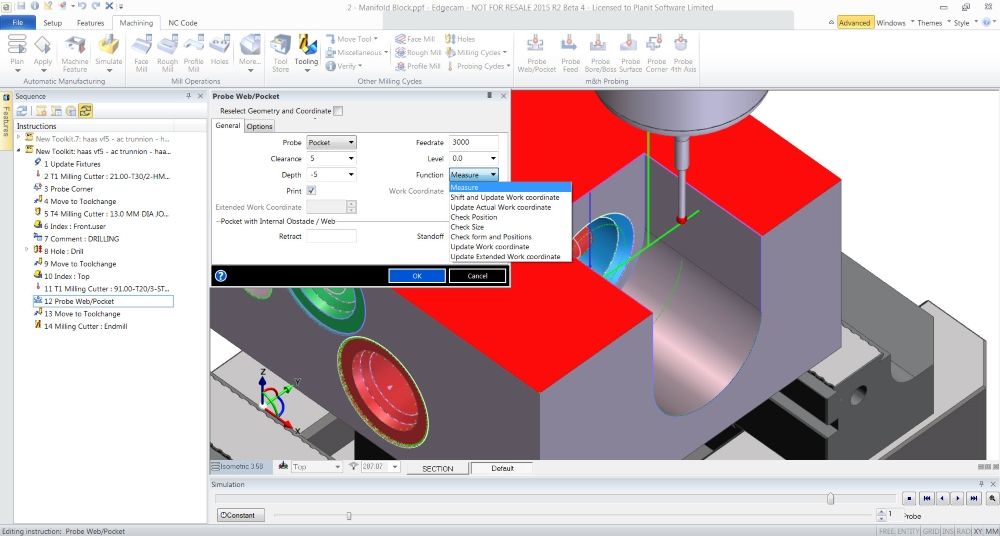Switch to the Options tab
Viewport: 1000px width, 536px height.
pyautogui.click(x=259, y=127)
